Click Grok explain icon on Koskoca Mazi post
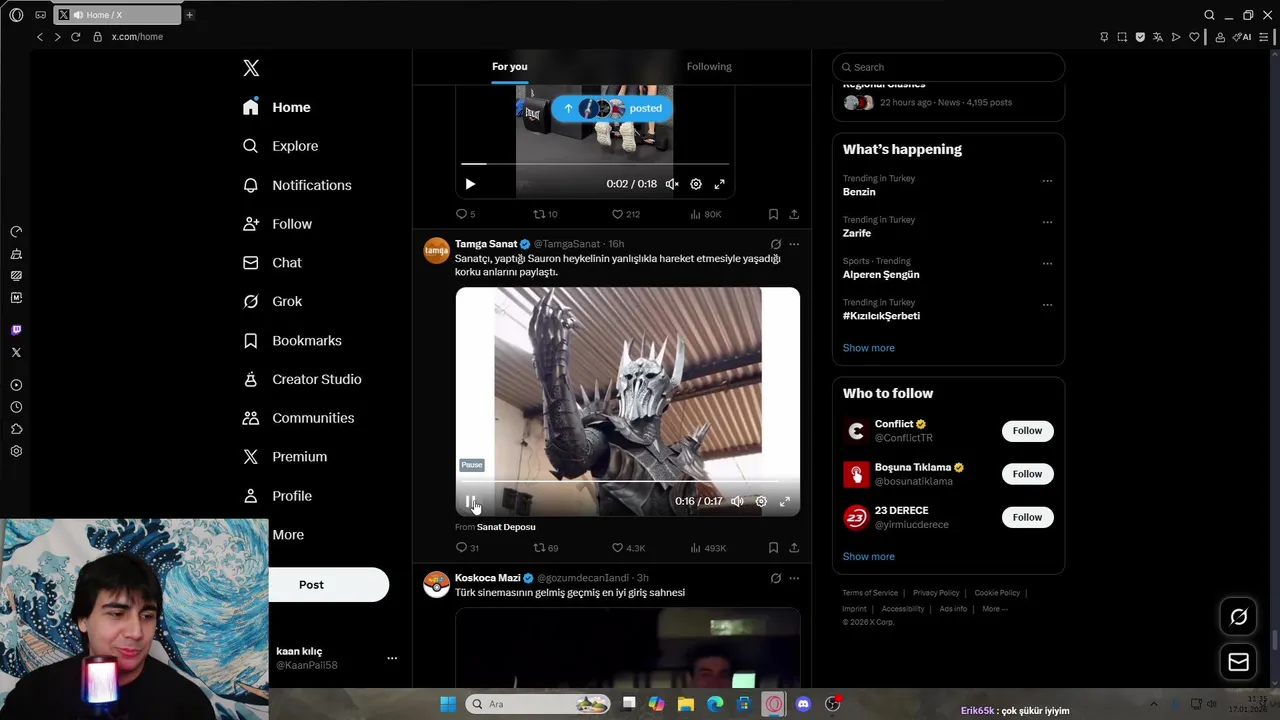The image size is (1280, 720). coord(775,578)
